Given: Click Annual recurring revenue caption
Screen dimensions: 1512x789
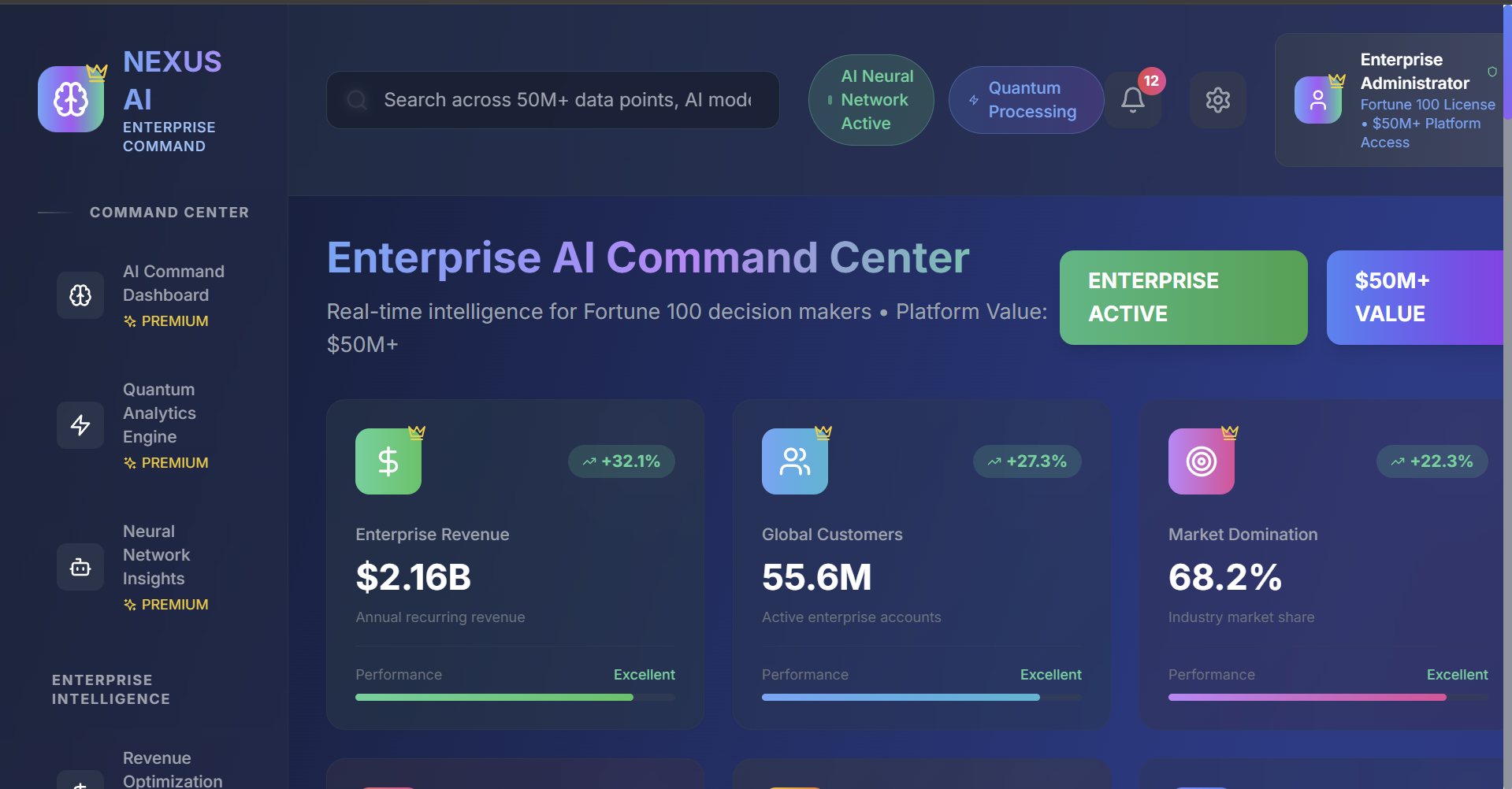Looking at the screenshot, I should [440, 617].
